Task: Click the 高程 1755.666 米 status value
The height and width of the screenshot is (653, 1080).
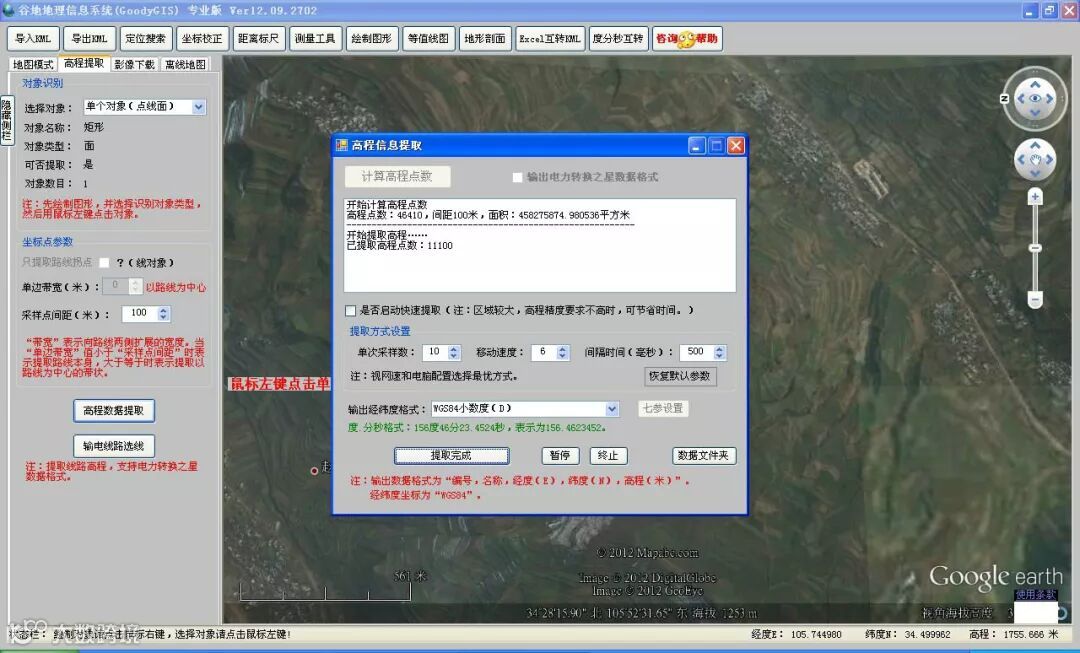Action: tap(1014, 634)
